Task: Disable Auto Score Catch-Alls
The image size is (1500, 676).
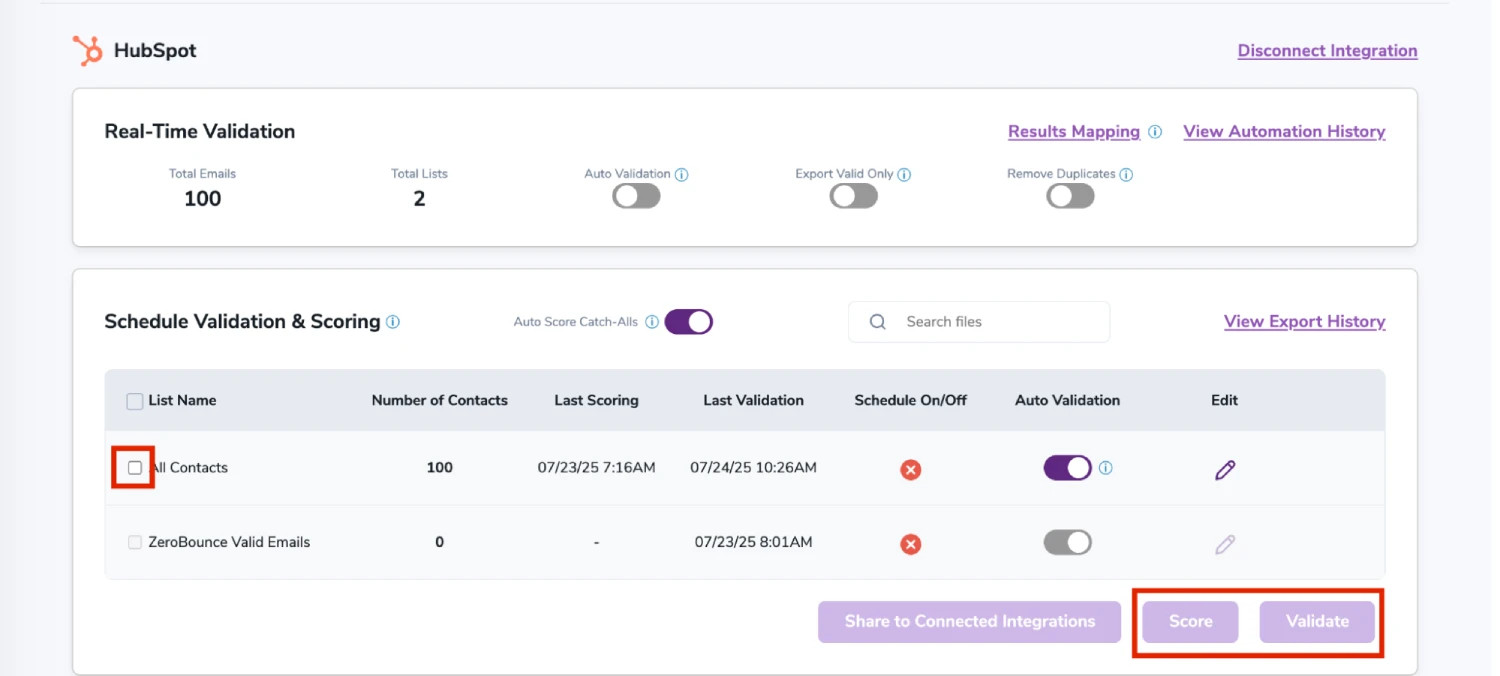Action: point(689,321)
